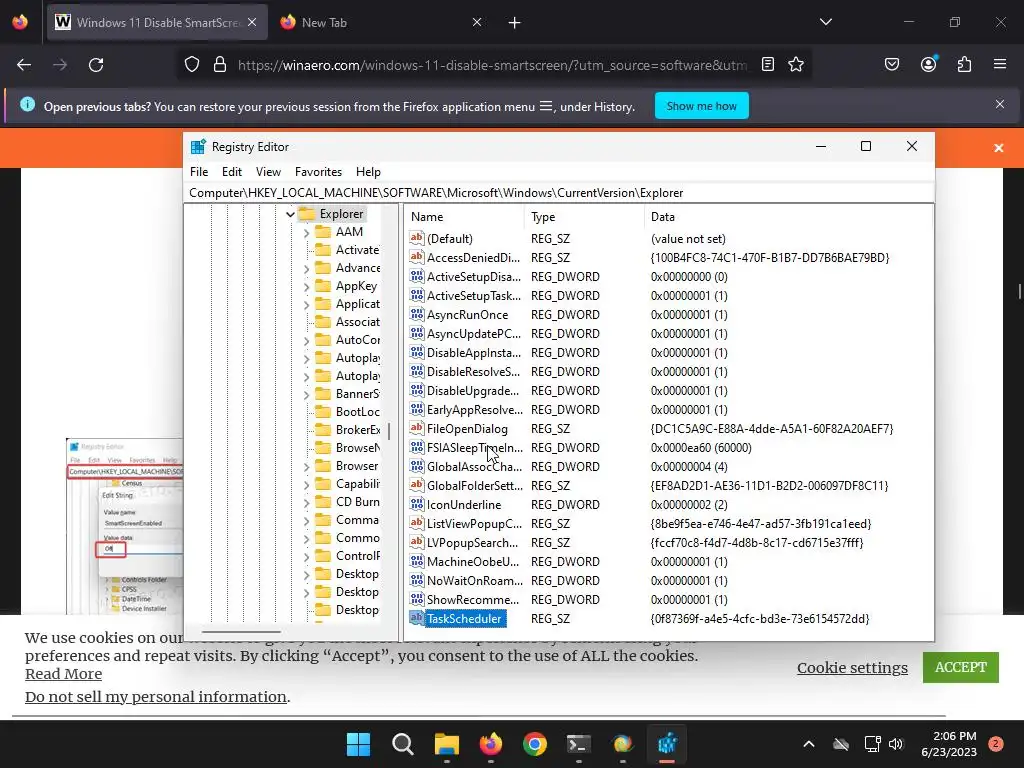Open the View menu in Registry Editor

[268, 172]
